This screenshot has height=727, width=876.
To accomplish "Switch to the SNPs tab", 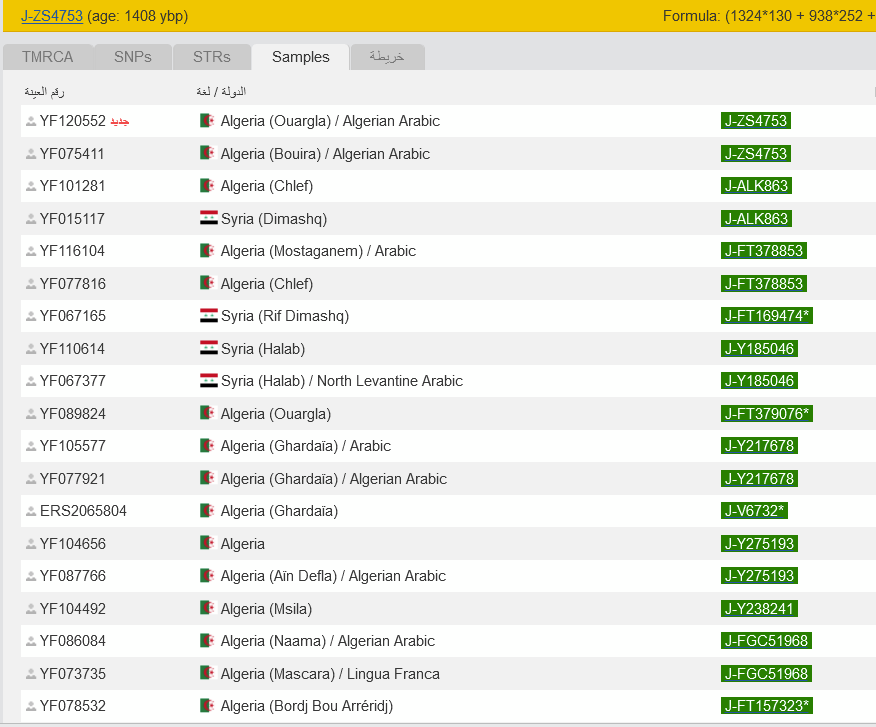I will [133, 57].
